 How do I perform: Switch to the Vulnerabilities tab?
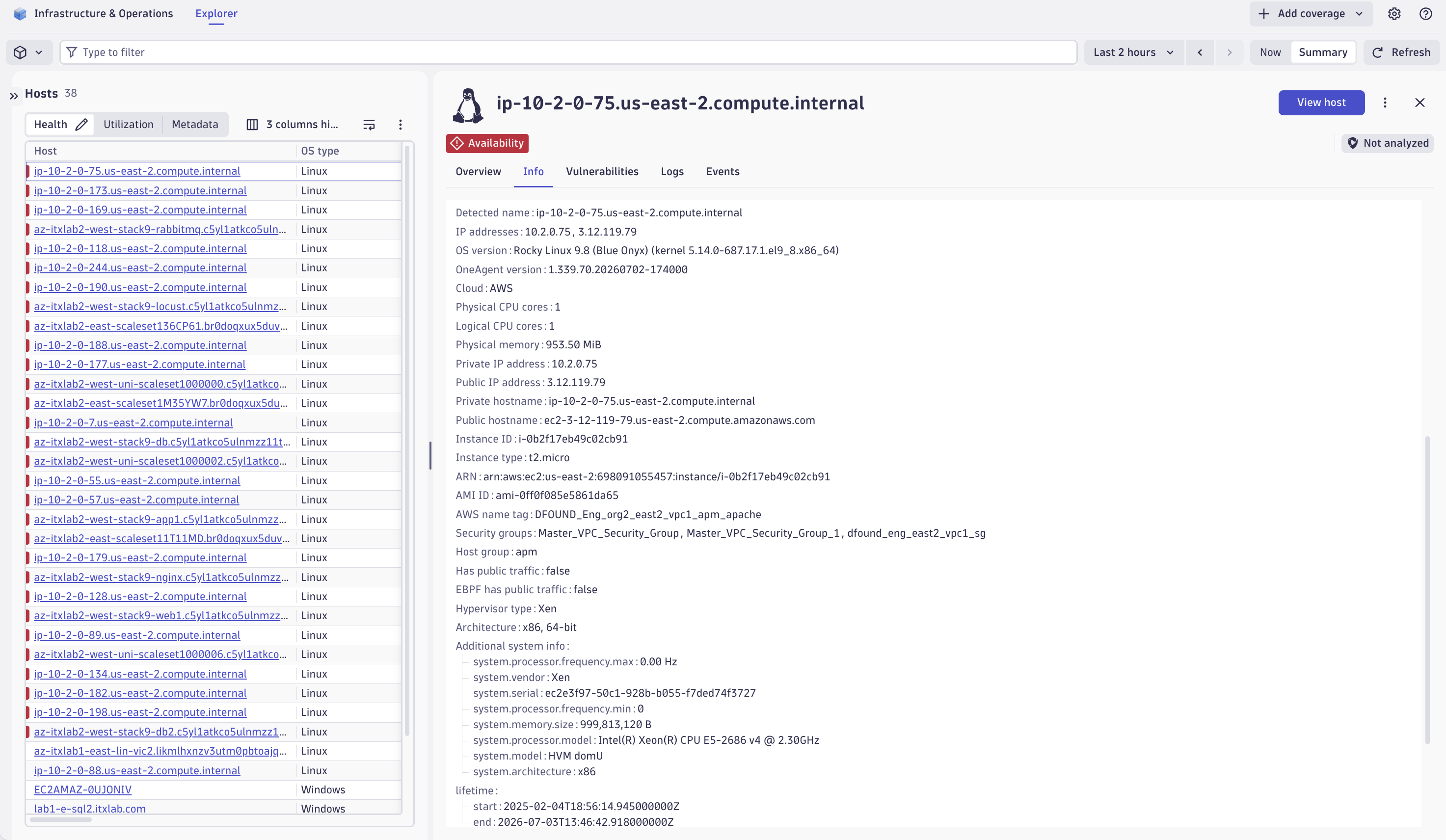tap(602, 172)
